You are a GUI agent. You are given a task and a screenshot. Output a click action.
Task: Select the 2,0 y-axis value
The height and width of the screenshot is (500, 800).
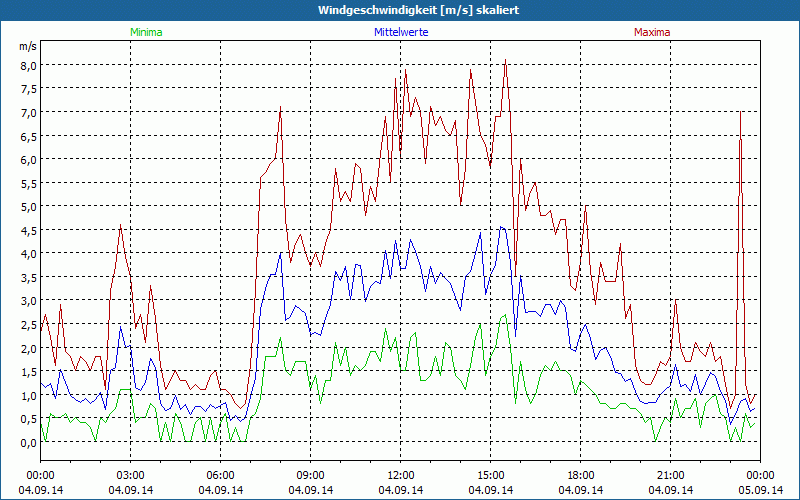29,348
